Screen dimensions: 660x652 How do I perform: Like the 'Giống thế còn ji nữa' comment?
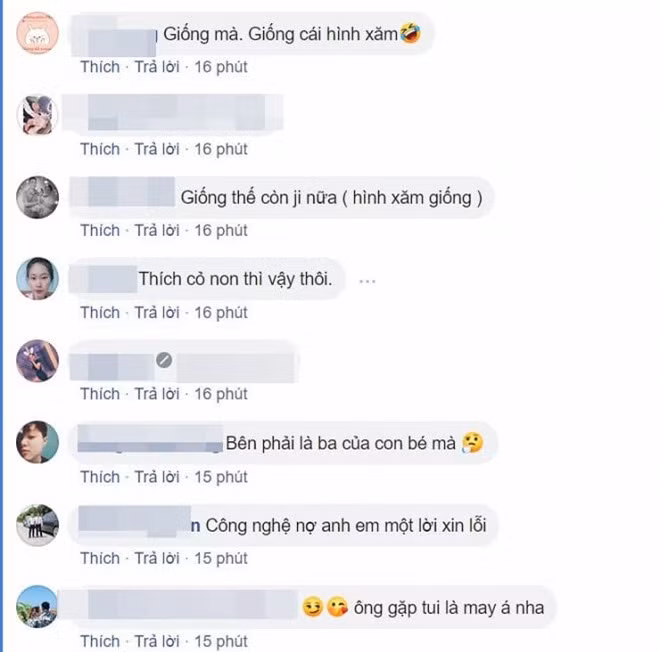pyautogui.click(x=100, y=231)
